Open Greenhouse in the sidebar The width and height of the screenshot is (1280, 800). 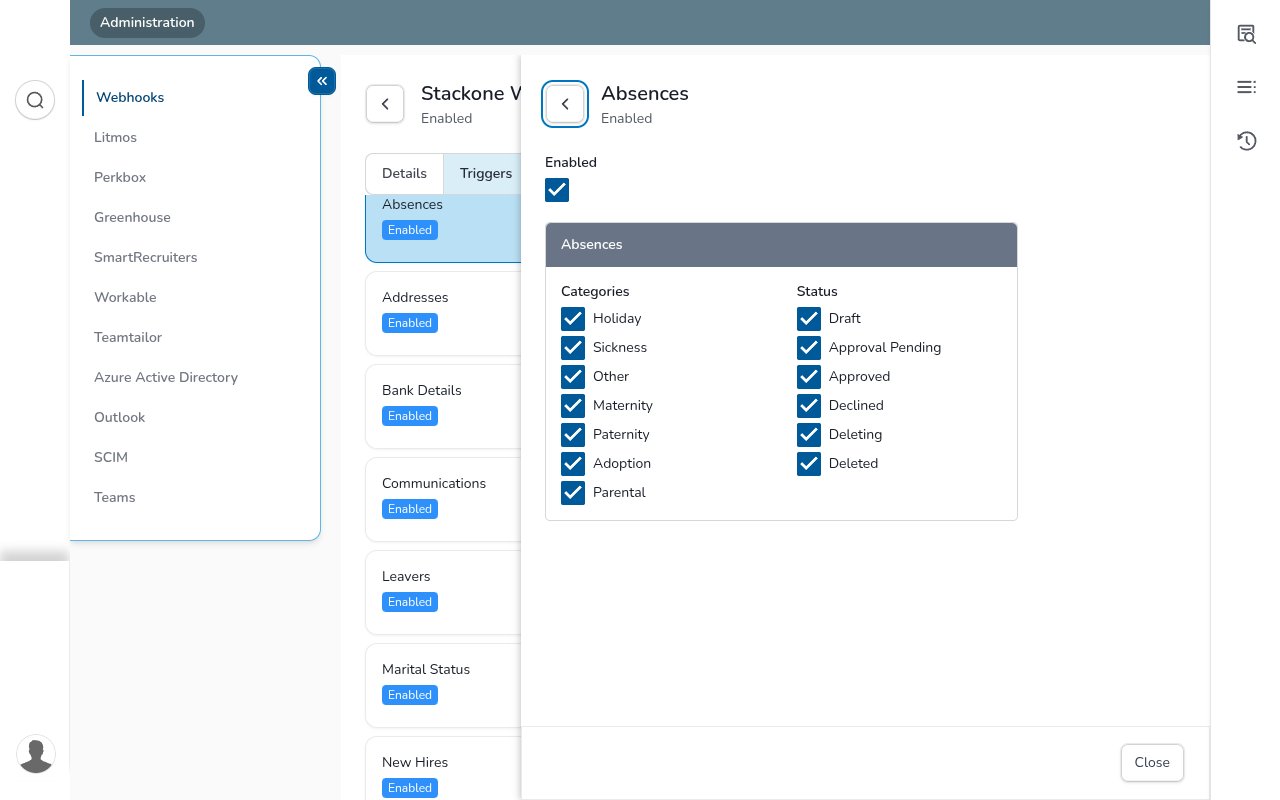(132, 217)
